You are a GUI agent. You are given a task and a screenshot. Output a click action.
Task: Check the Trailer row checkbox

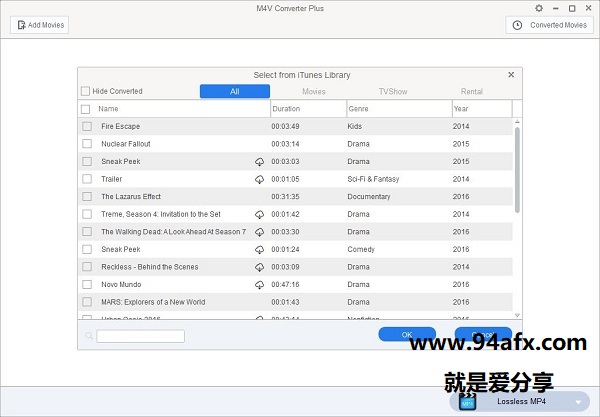tap(87, 179)
